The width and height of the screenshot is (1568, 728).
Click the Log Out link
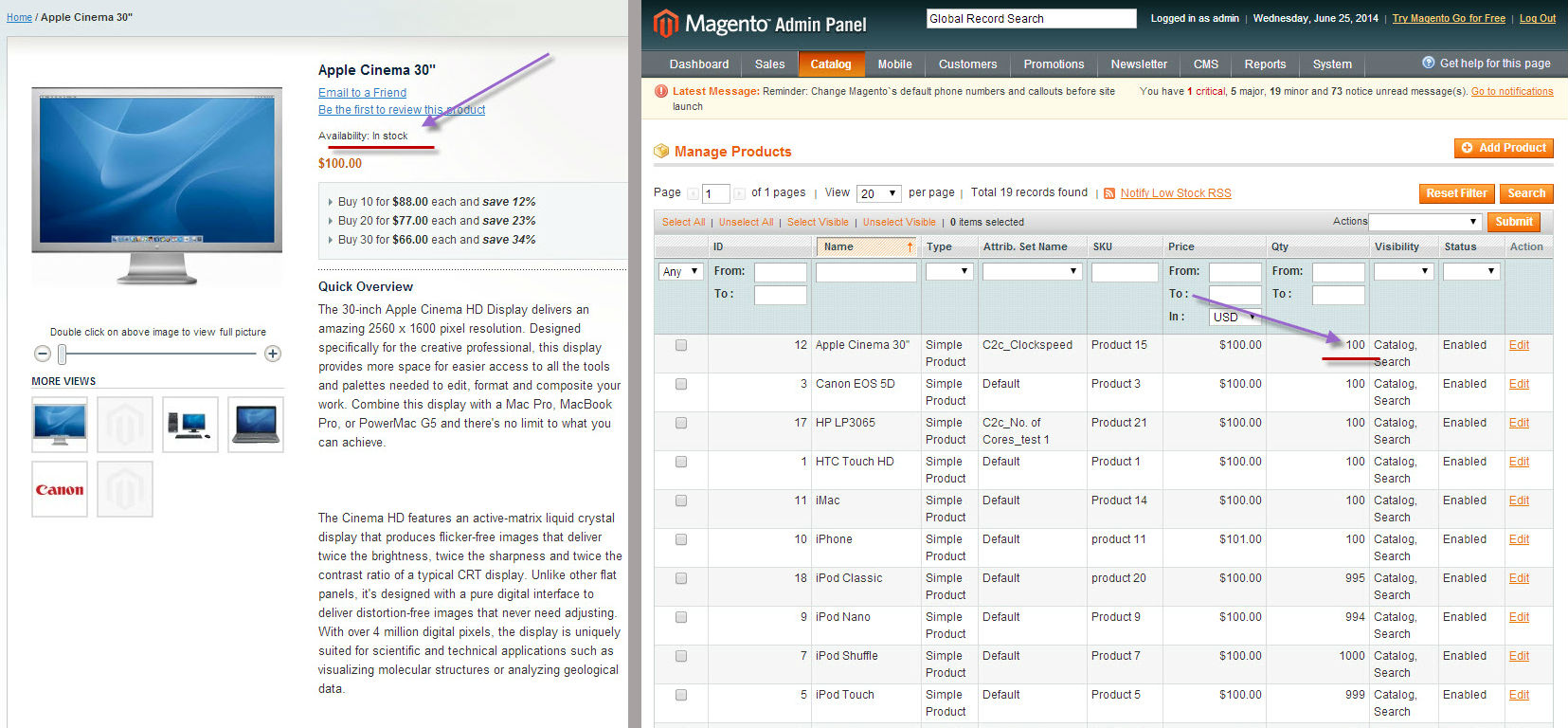[x=1538, y=18]
